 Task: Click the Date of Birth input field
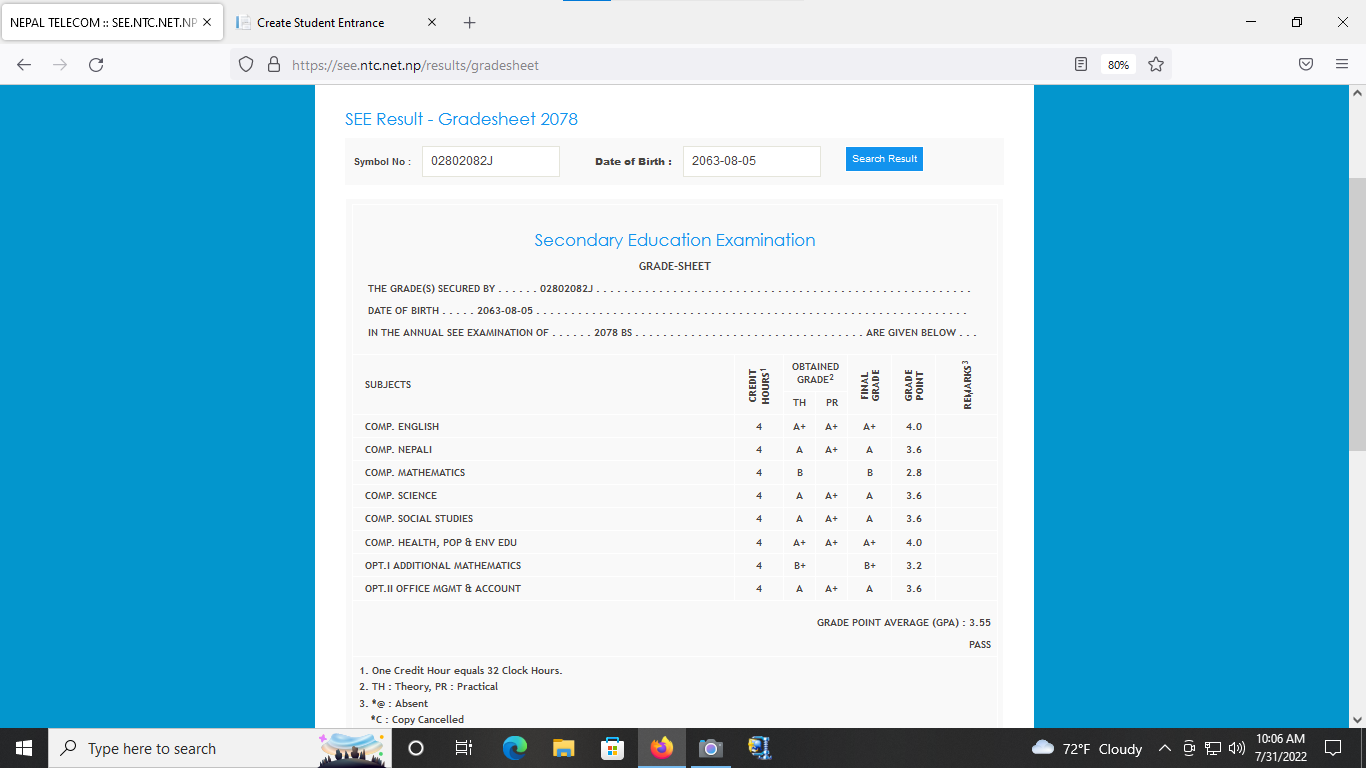coord(751,161)
